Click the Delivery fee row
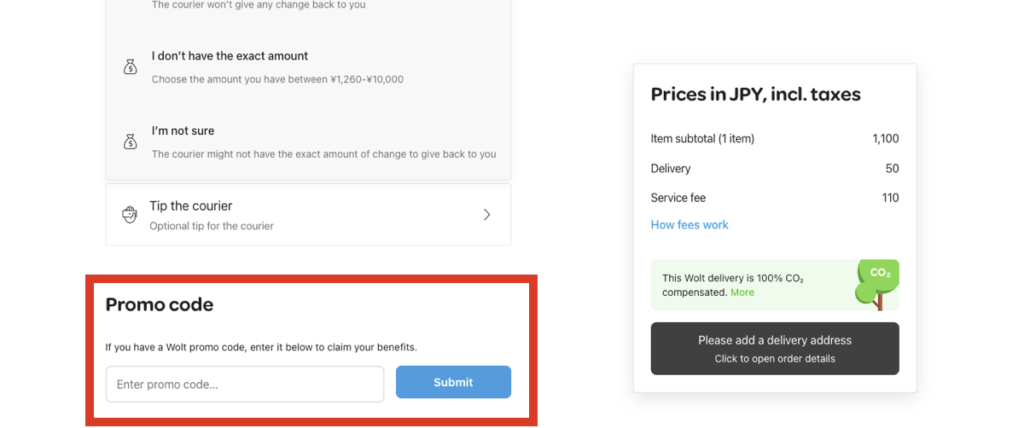Image resolution: width=1024 pixels, height=428 pixels. click(x=775, y=169)
